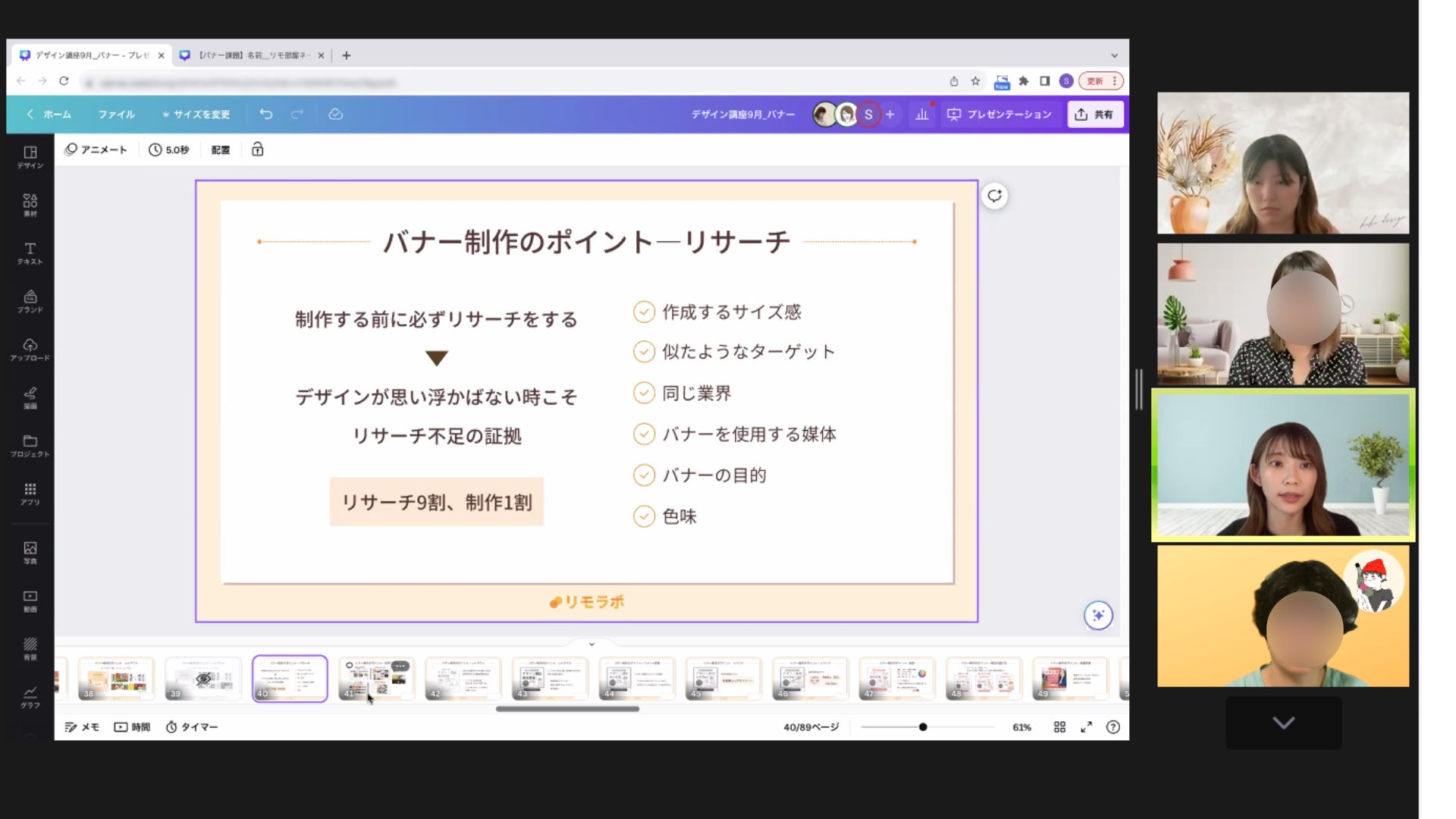Click the プレゼンテーション button
The image size is (1456, 819).
(x=999, y=114)
